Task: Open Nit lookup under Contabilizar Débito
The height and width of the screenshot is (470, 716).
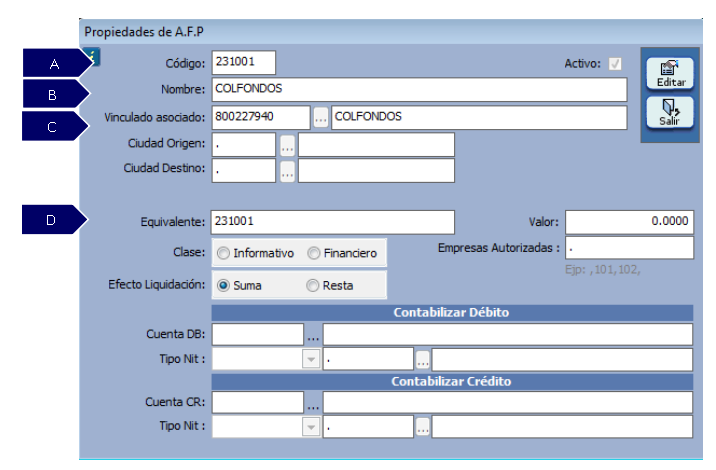Action: pyautogui.click(x=423, y=360)
